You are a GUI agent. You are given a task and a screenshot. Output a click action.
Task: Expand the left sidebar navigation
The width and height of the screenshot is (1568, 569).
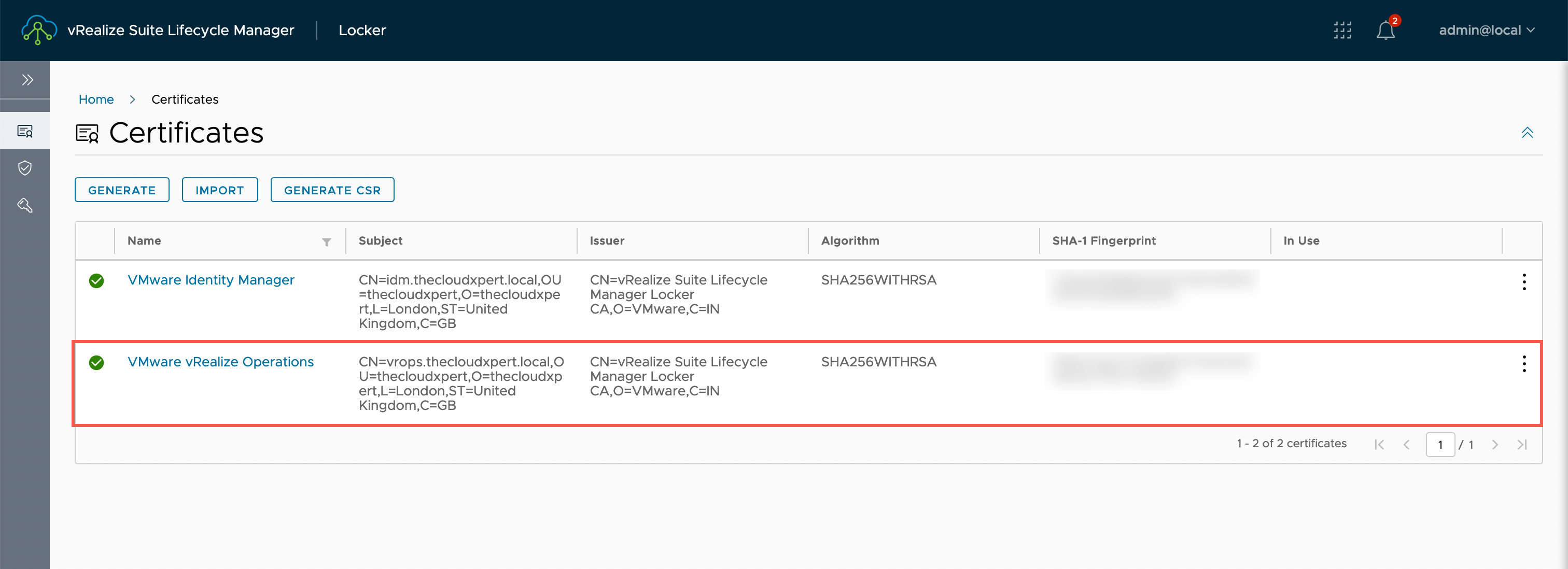pyautogui.click(x=27, y=80)
